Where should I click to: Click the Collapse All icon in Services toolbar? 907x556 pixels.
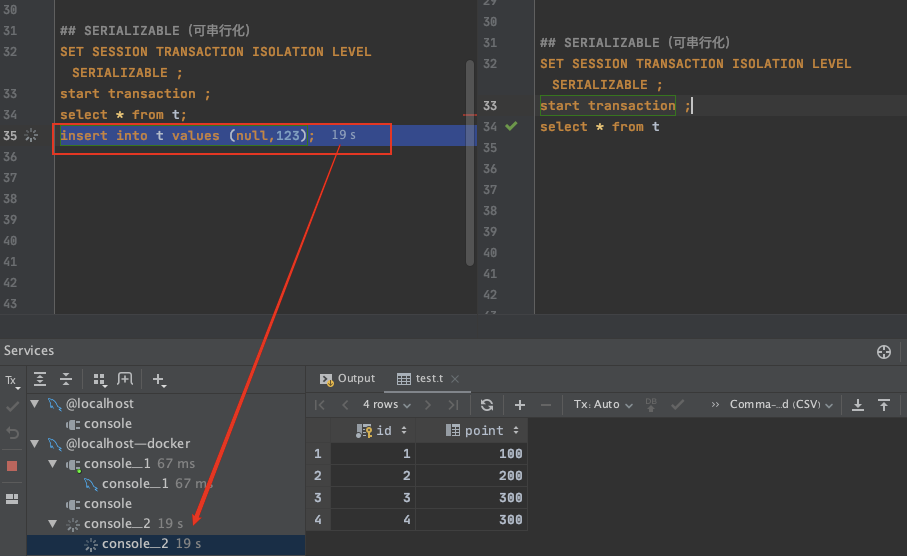(66, 380)
